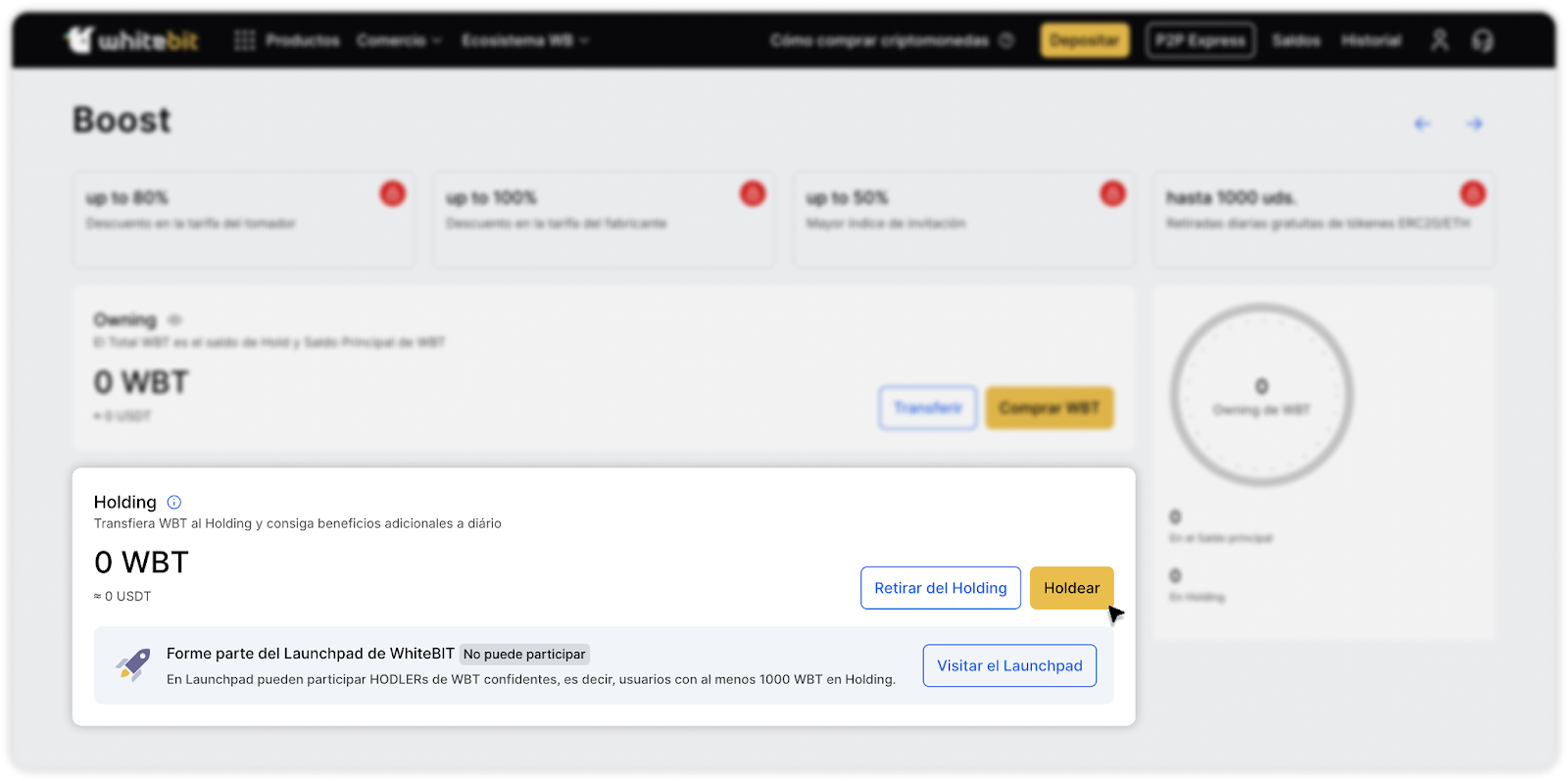Image resolution: width=1568 pixels, height=781 pixels.
Task: Open the Historial menu item
Action: pyautogui.click(x=1371, y=40)
